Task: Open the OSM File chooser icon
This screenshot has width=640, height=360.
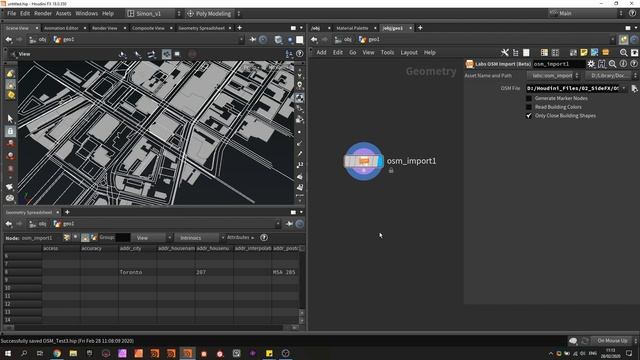Action: (634, 88)
